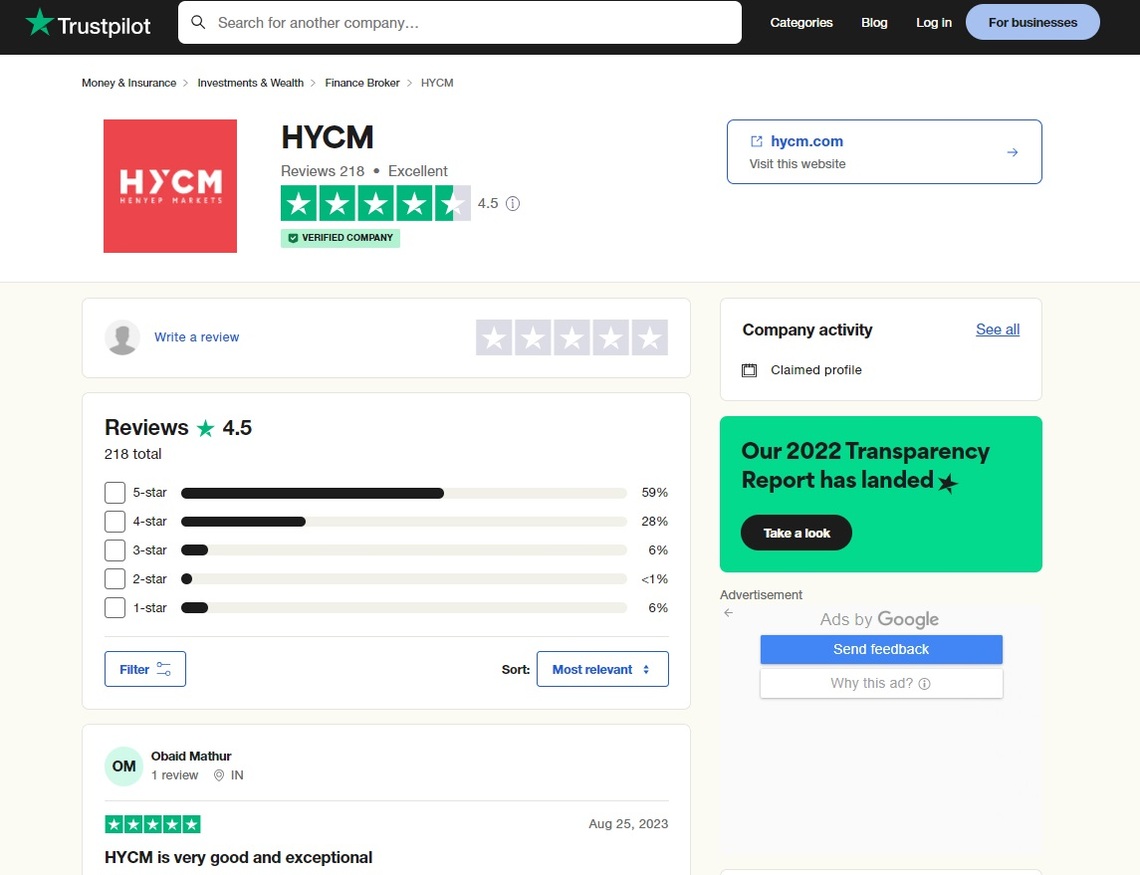This screenshot has width=1140, height=875.
Task: Rate four stars in Write a review
Action: tap(611, 338)
